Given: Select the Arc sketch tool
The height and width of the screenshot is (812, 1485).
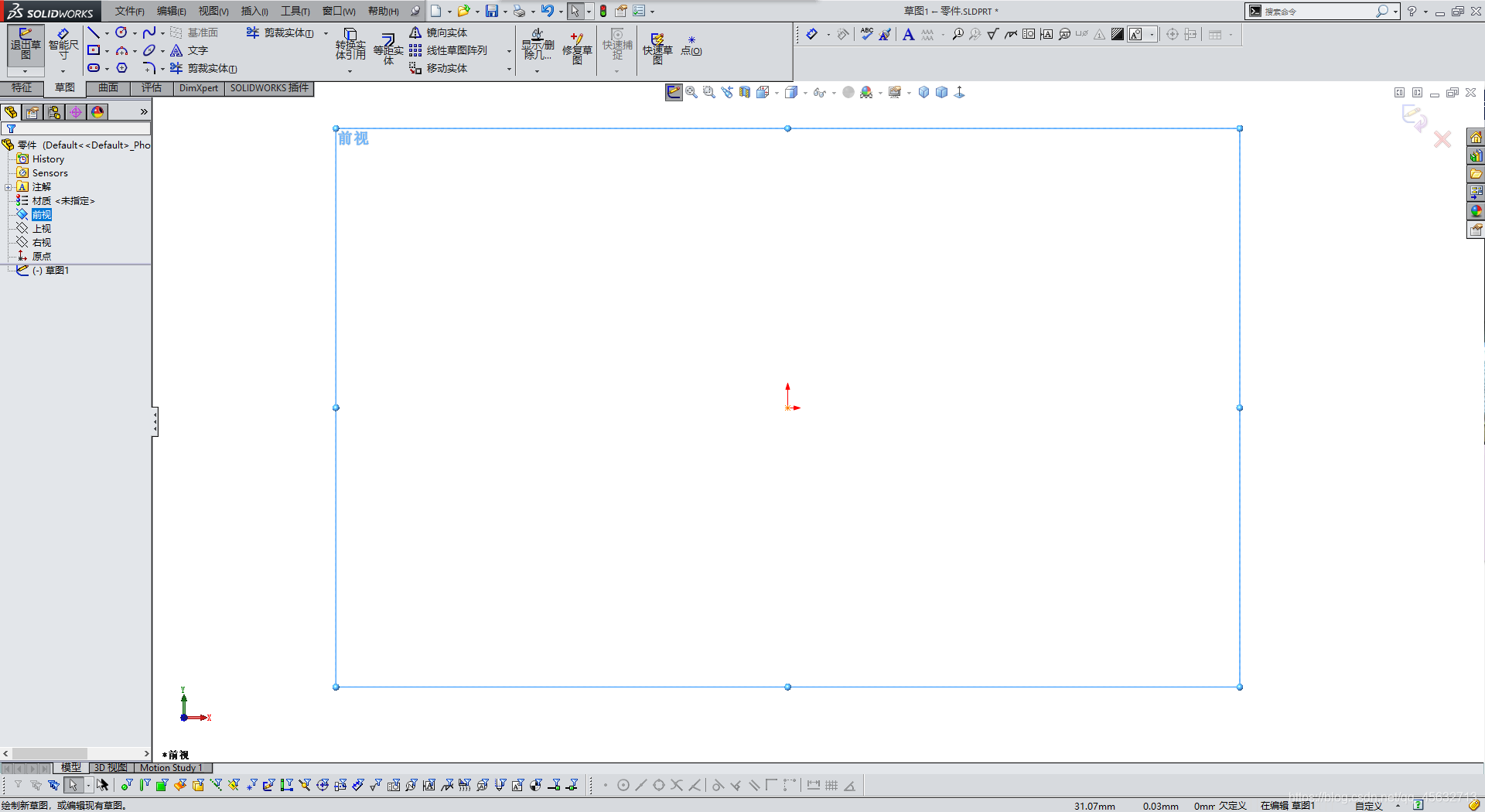Looking at the screenshot, I should 121,50.
